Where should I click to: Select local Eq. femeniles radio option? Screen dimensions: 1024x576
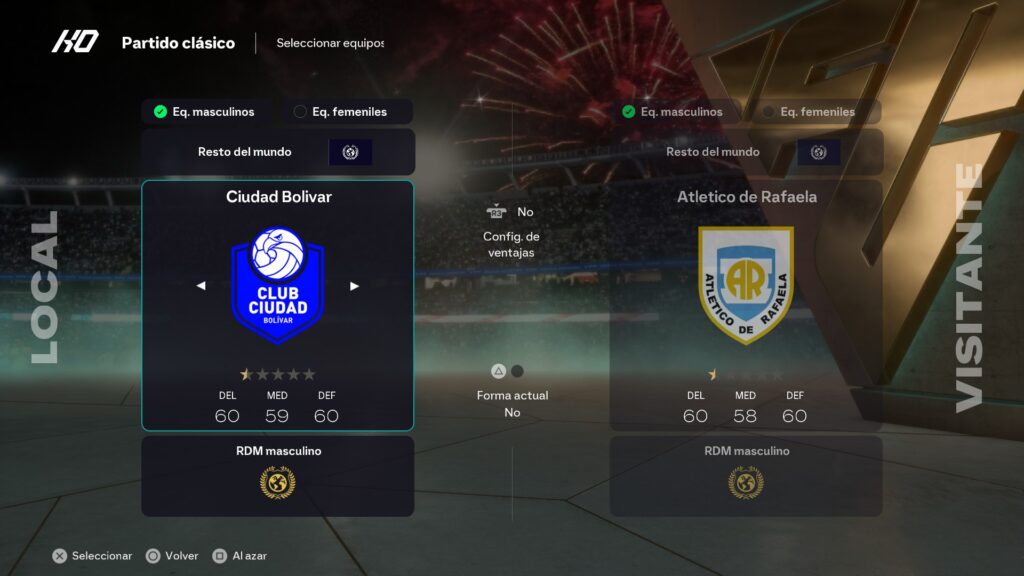343,112
